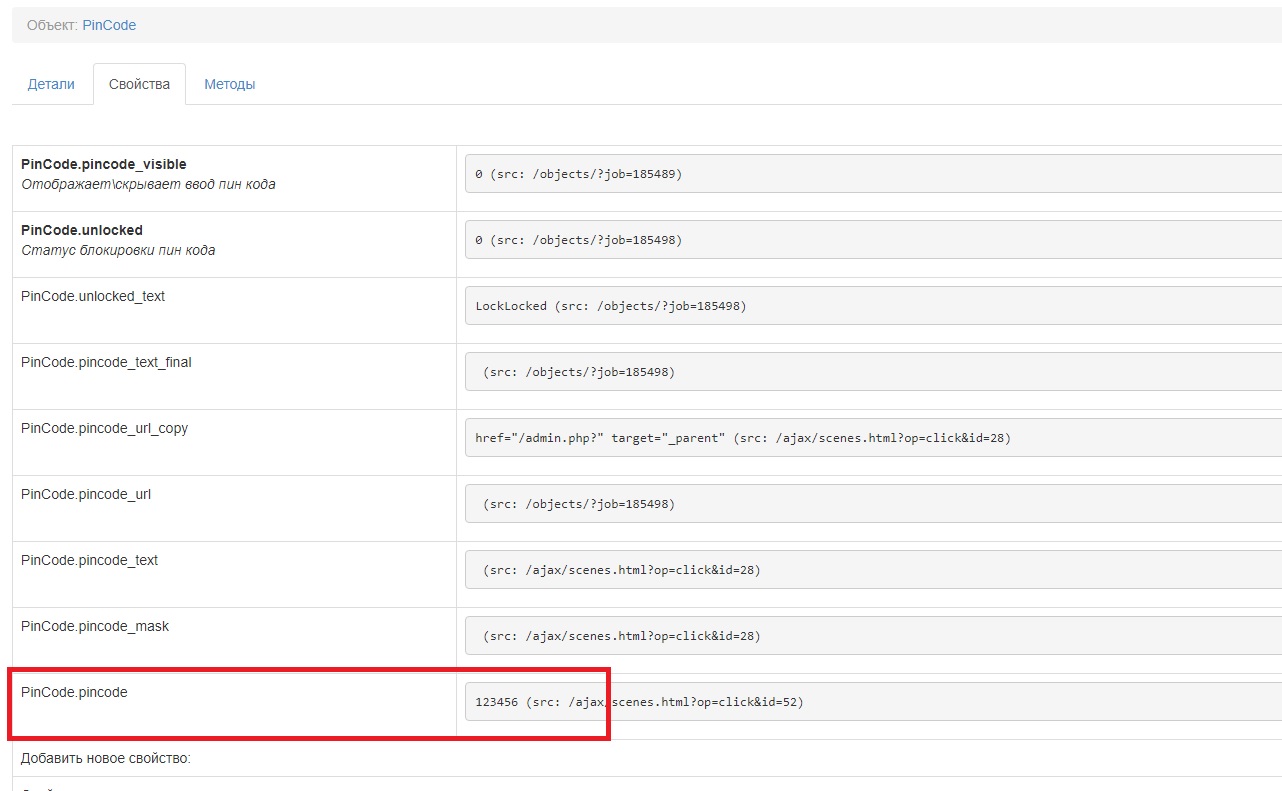Image resolution: width=1282 pixels, height=791 pixels.
Task: Click the bold PinCode.unlocked property name
Action: [x=81, y=230]
